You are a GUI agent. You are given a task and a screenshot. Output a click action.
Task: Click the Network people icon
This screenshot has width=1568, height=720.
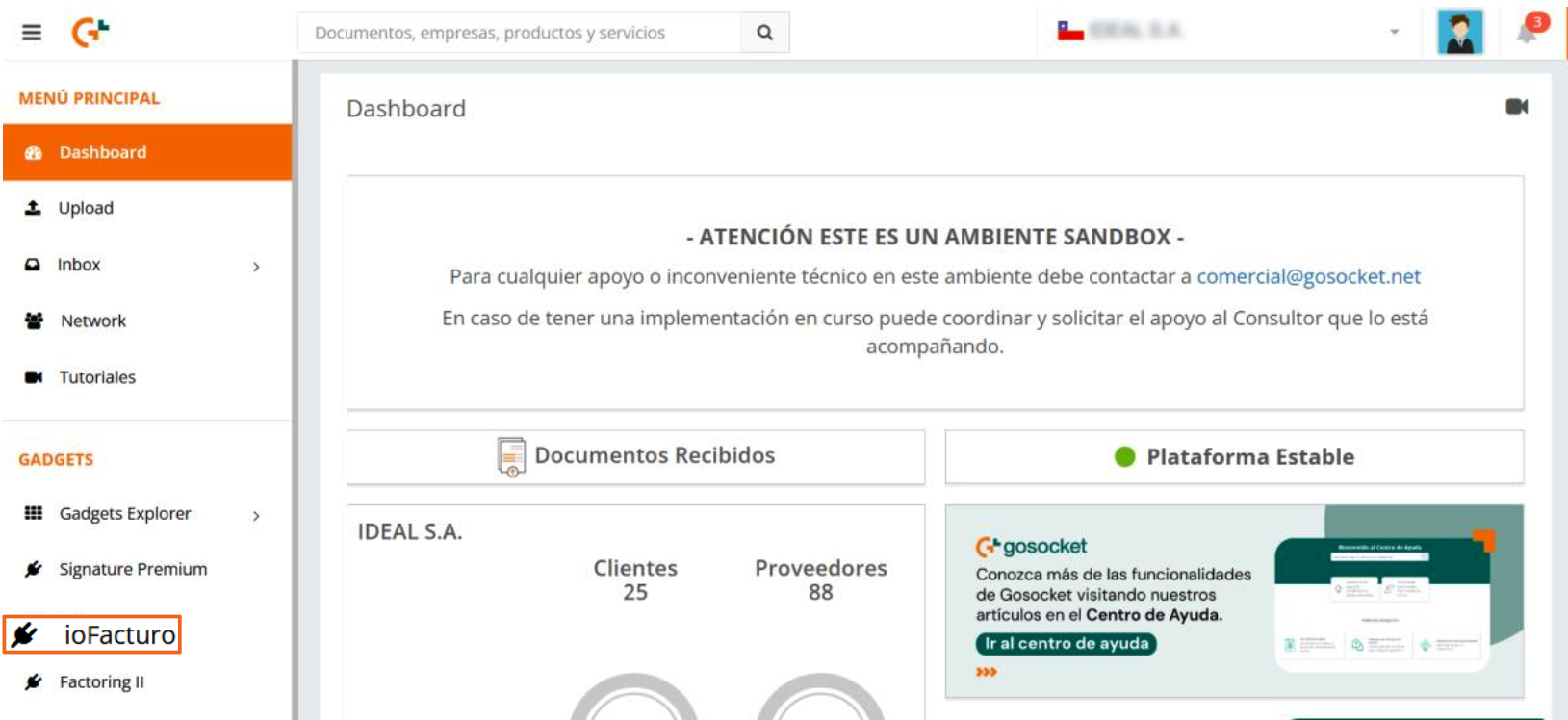tap(34, 321)
